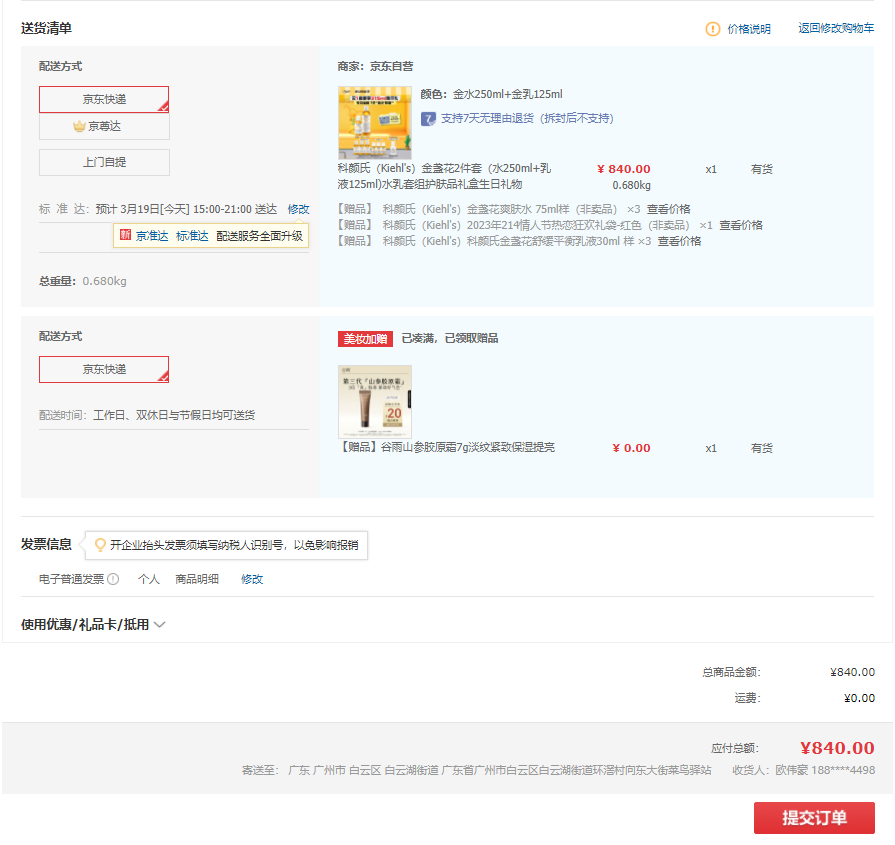Click the crown icon on 京尊达 option
Screen dimensions: 895x845
tap(79, 127)
